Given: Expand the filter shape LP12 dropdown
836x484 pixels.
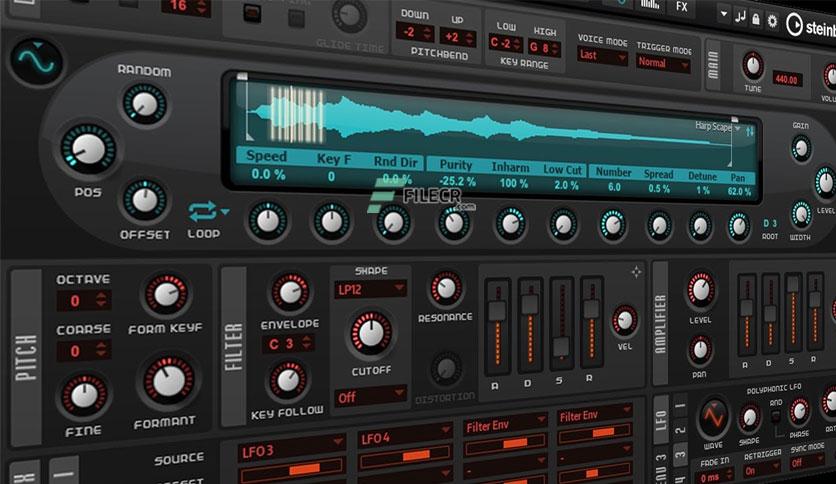Looking at the screenshot, I should pyautogui.click(x=371, y=289).
